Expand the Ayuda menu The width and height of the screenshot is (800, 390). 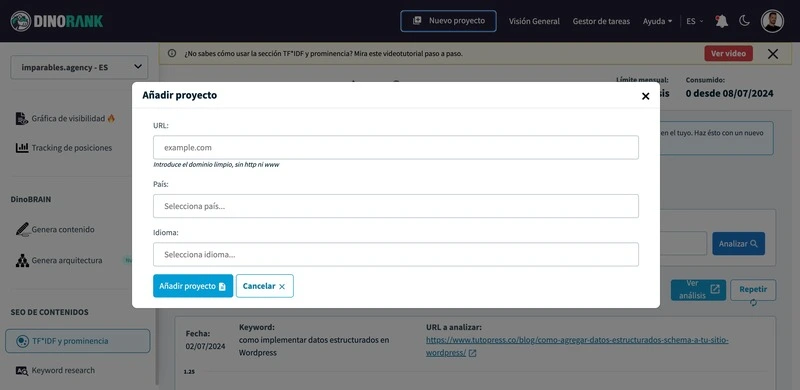[x=657, y=21]
